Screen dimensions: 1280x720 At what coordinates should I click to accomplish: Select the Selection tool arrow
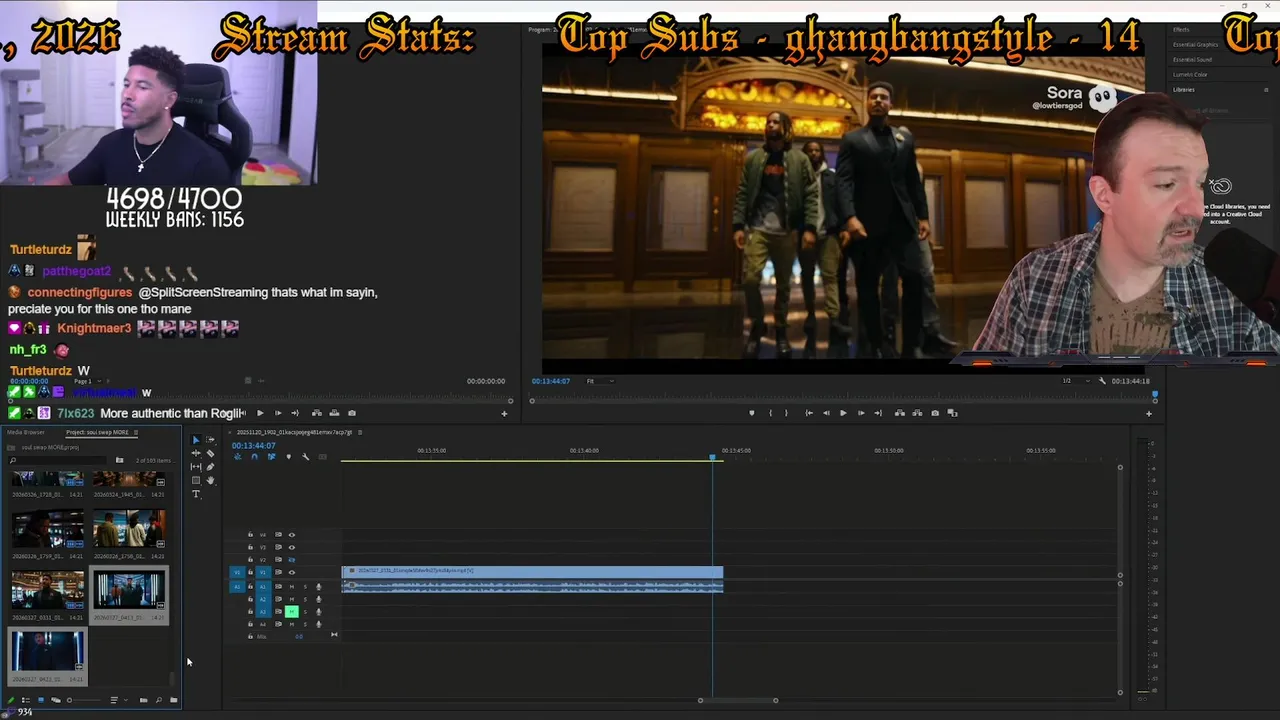[x=196, y=440]
